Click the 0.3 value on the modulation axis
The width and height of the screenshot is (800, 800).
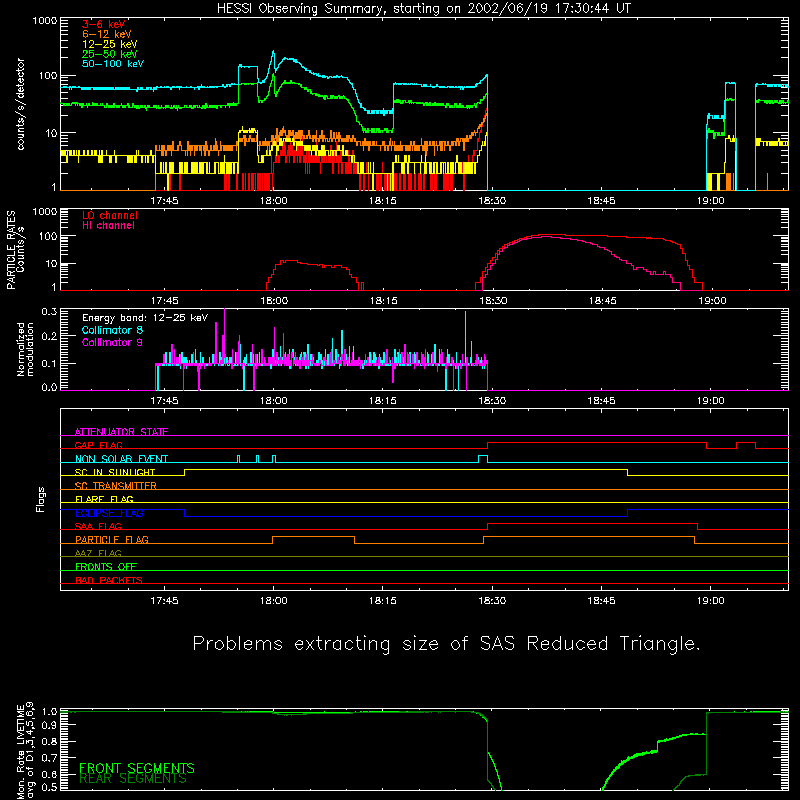(49, 312)
